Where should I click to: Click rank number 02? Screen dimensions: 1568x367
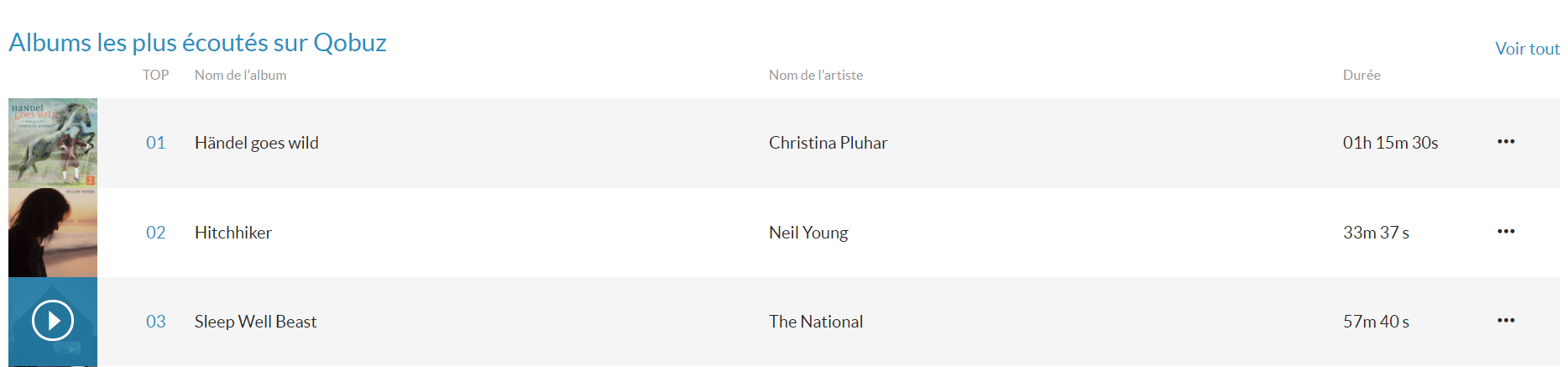coord(155,233)
